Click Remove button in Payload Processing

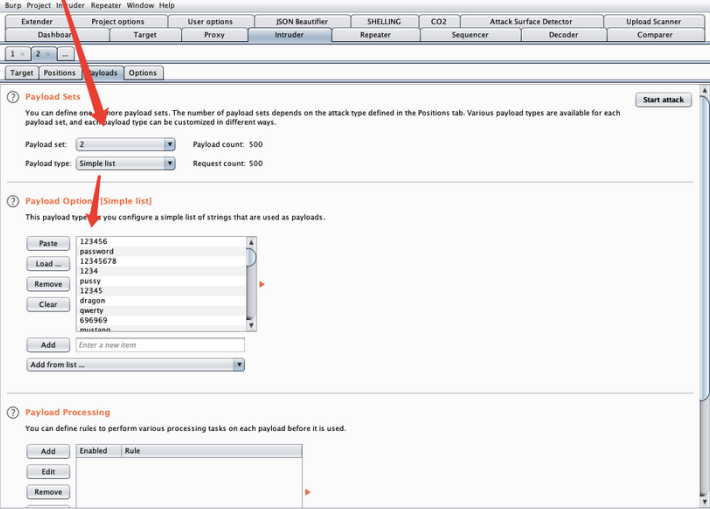pyautogui.click(x=48, y=492)
